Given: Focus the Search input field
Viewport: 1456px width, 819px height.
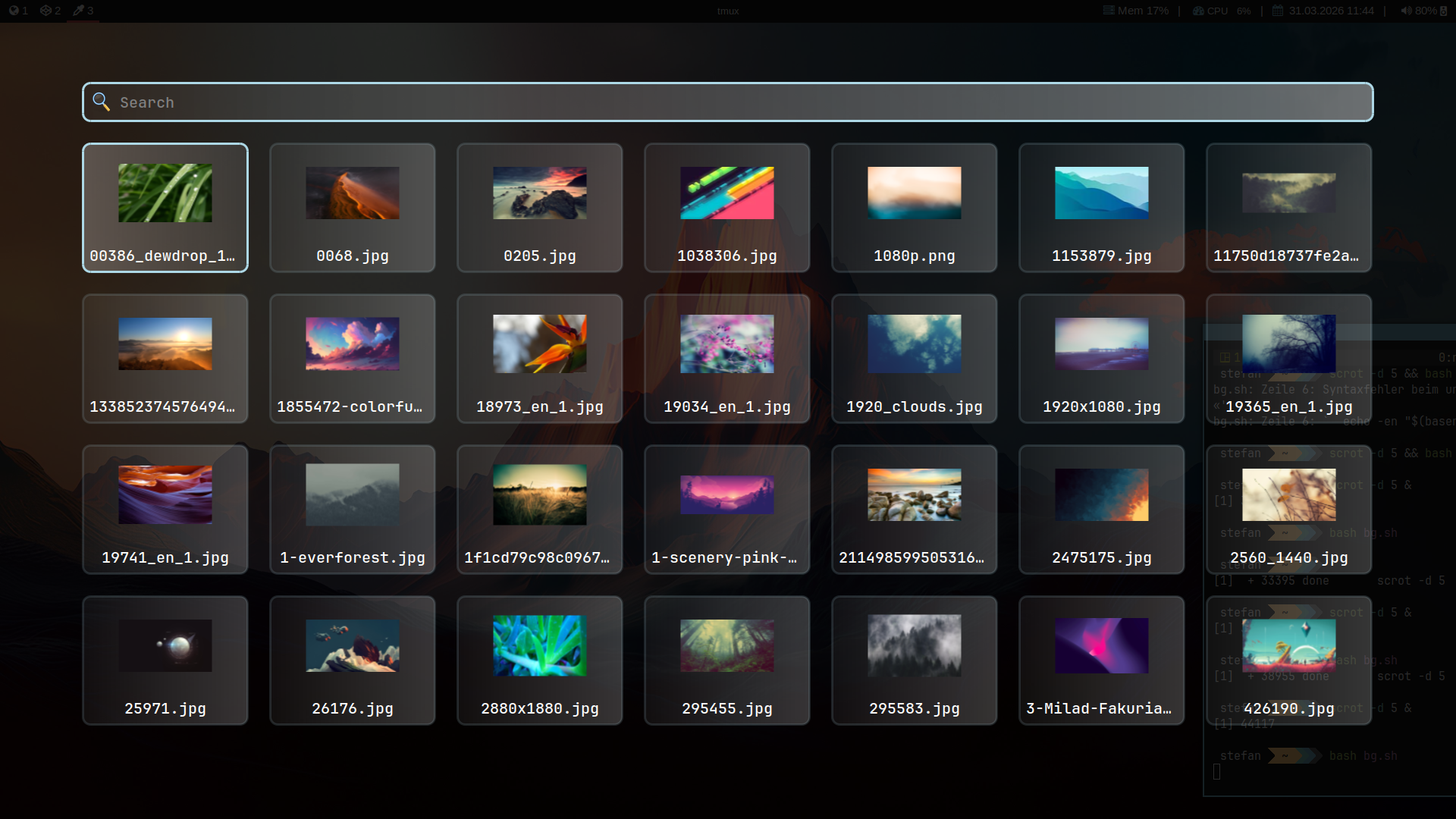Looking at the screenshot, I should click(x=728, y=102).
